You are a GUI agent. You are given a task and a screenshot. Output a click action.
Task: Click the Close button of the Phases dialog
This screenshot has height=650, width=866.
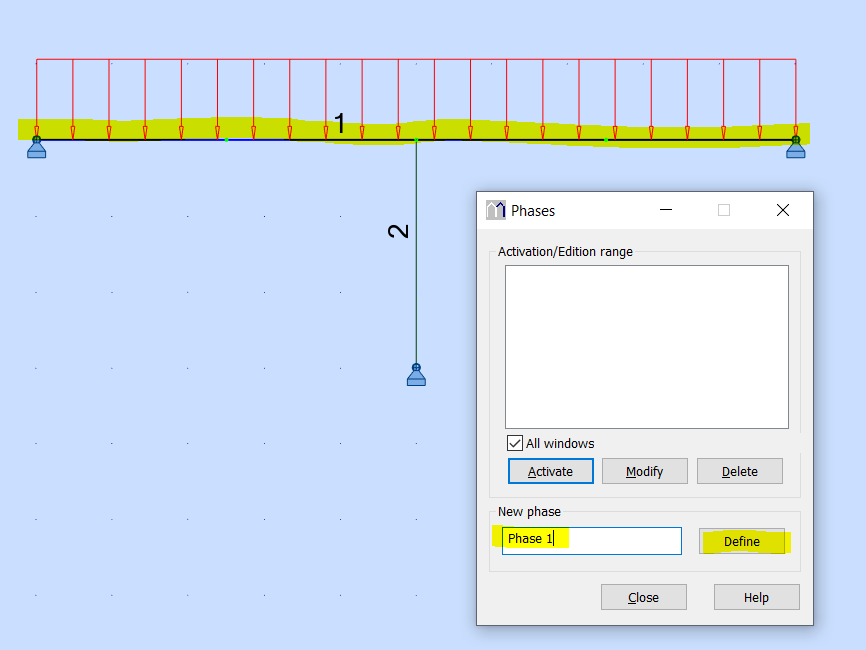click(643, 597)
